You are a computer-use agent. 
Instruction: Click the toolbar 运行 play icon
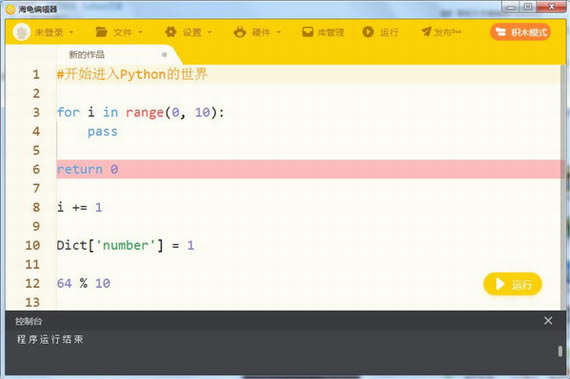[368, 32]
